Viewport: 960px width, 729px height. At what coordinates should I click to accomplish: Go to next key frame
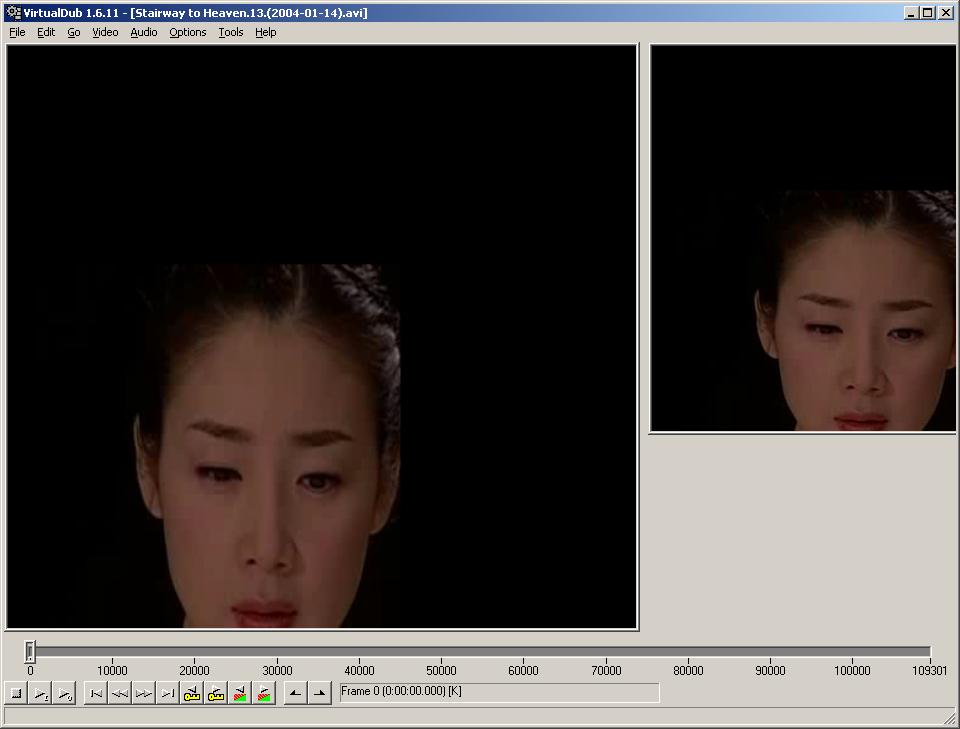[216, 693]
